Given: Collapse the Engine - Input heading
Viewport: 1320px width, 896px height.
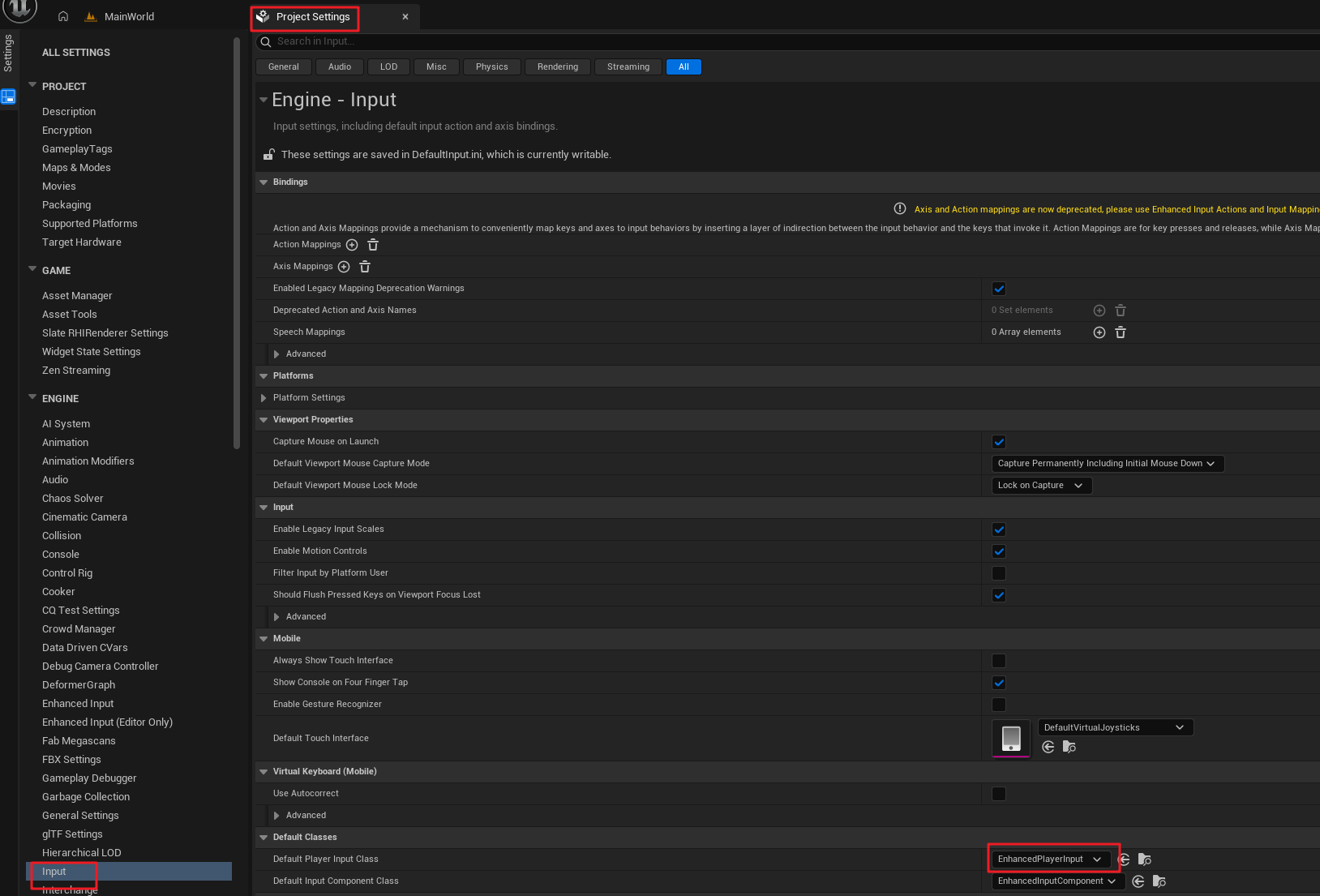Looking at the screenshot, I should point(264,100).
